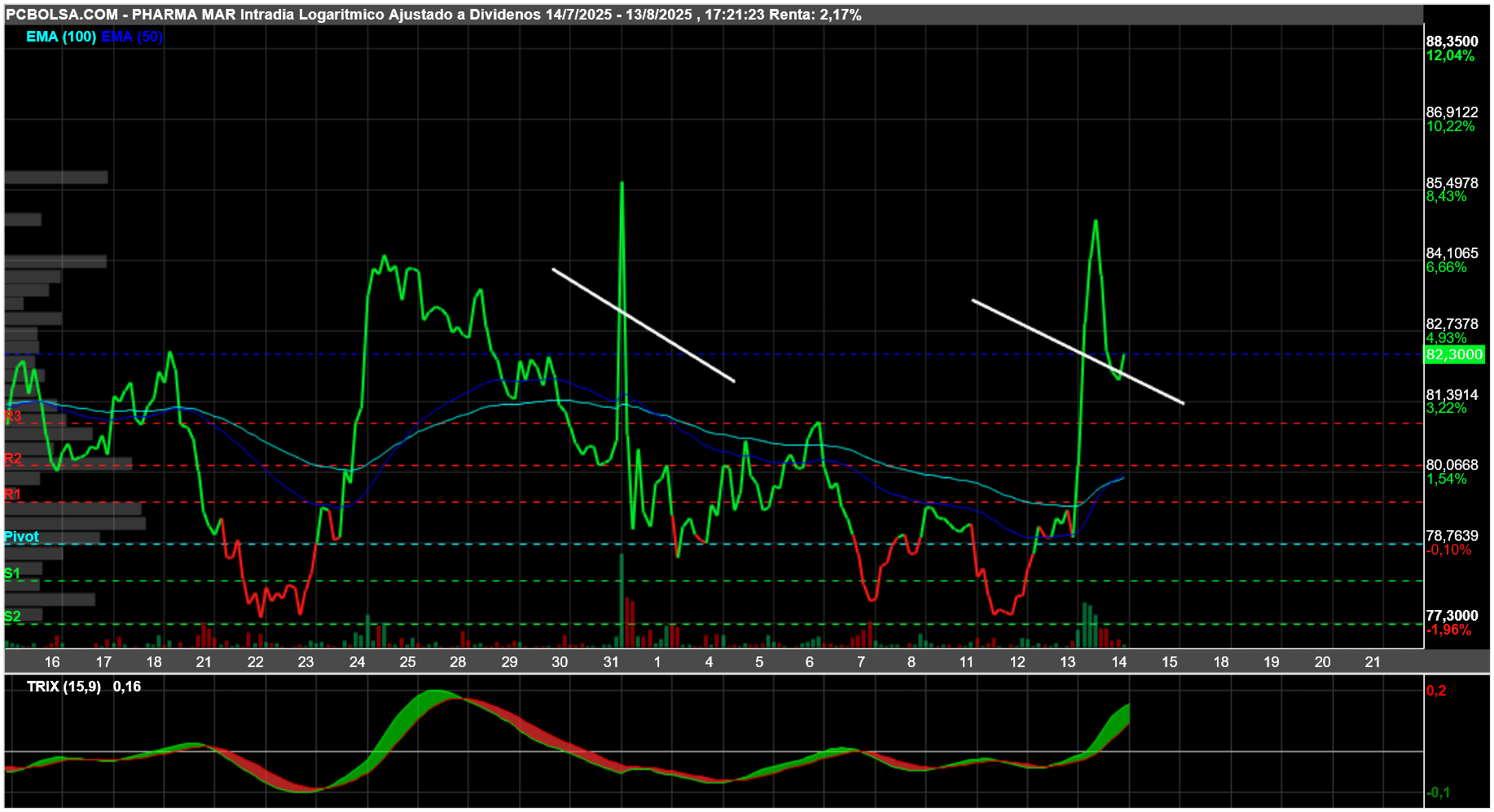Click the white trendline after day 30

pyautogui.click(x=644, y=325)
